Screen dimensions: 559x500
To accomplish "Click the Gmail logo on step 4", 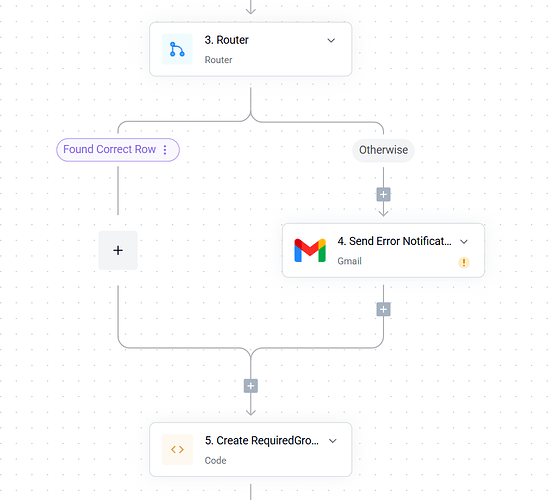I will point(310,251).
